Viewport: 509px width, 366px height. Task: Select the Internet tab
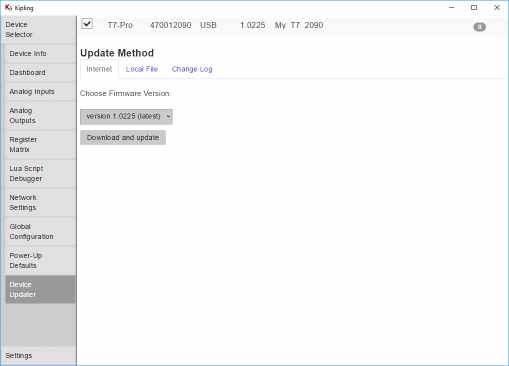99,69
